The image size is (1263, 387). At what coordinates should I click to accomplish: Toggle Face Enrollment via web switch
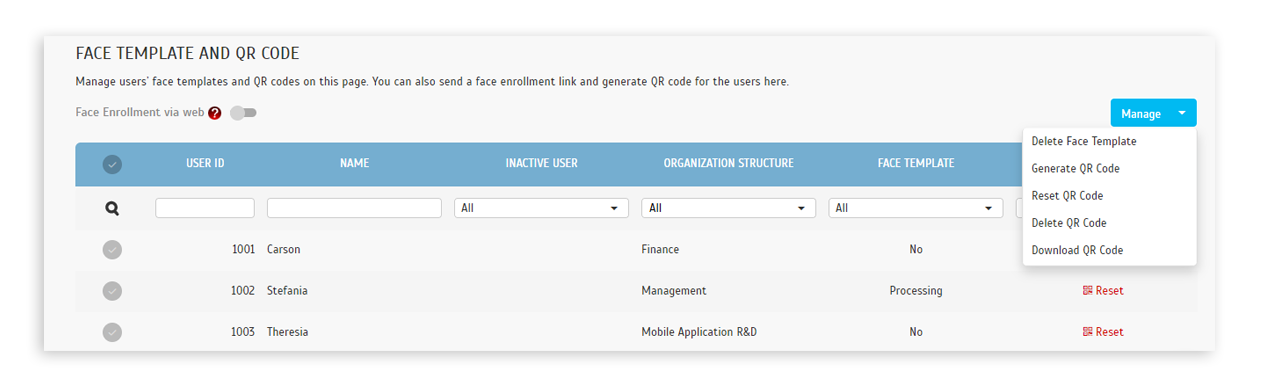pyautogui.click(x=243, y=113)
